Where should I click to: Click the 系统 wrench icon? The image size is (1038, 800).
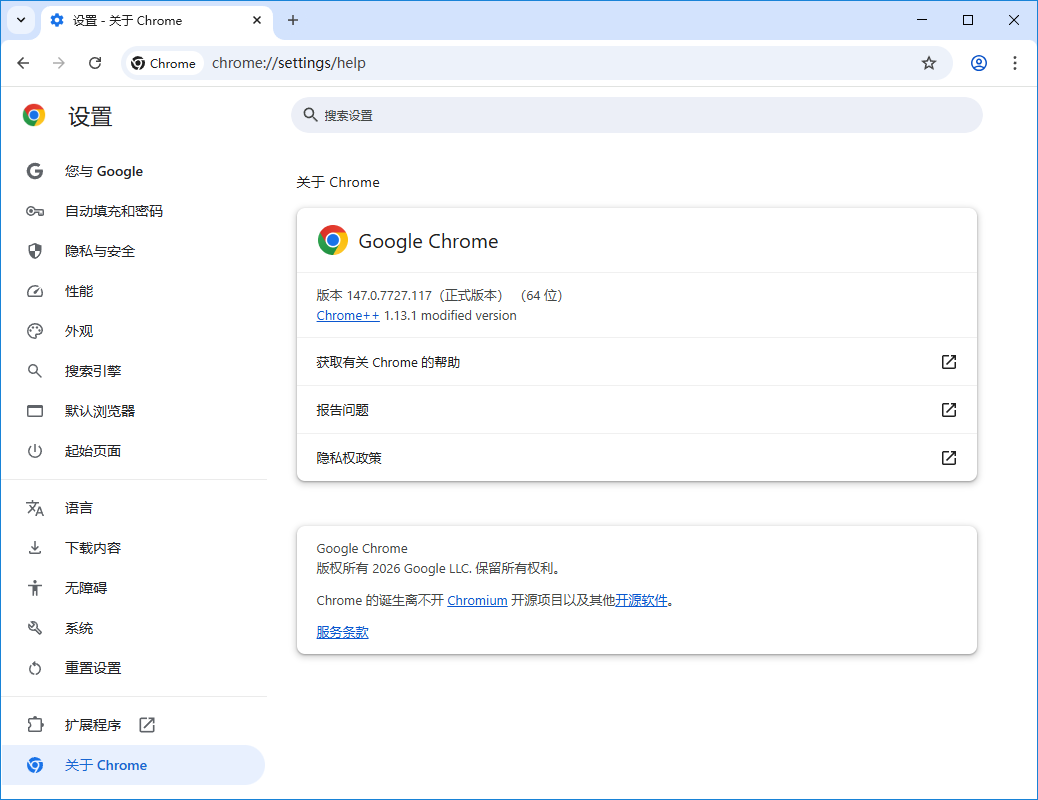(x=35, y=628)
